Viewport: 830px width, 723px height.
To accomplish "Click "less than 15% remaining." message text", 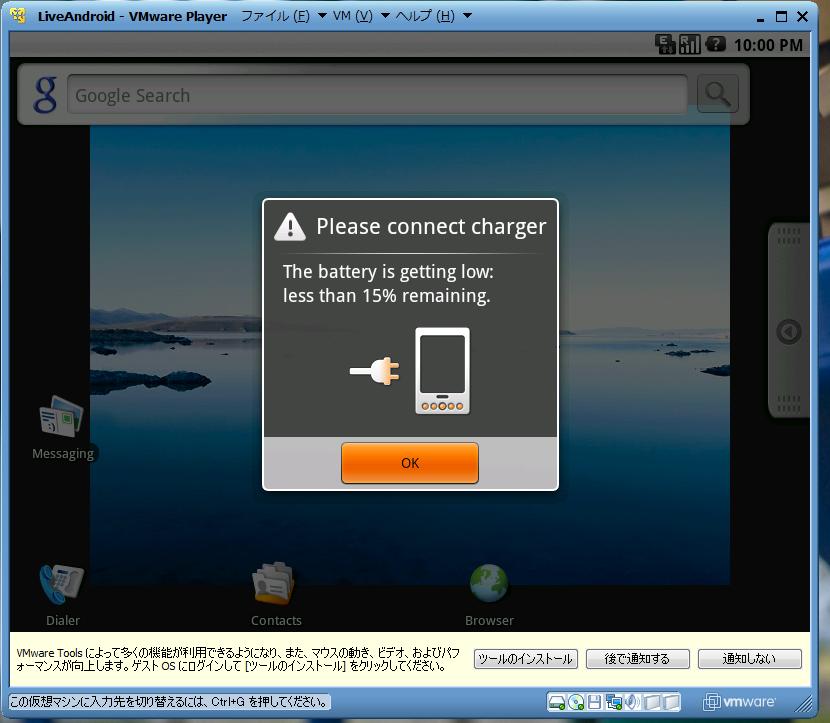I will (x=386, y=295).
